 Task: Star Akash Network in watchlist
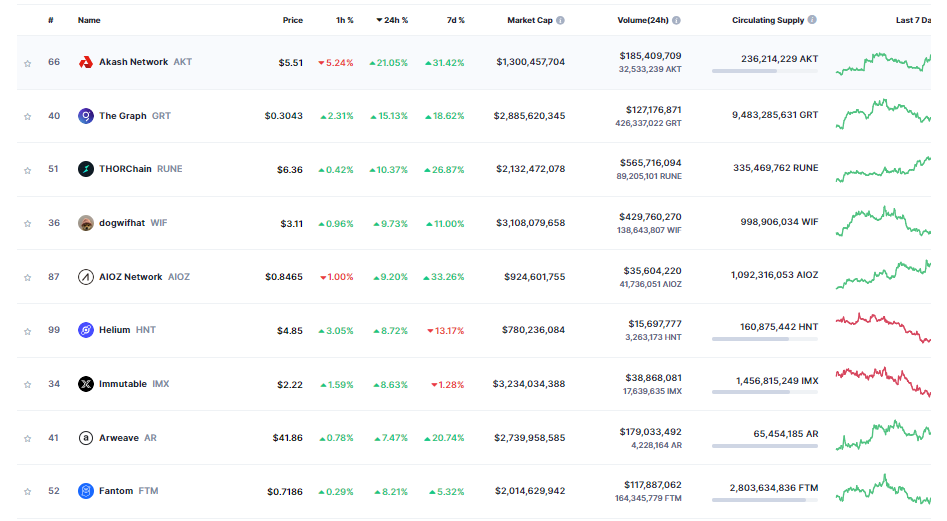click(x=27, y=63)
